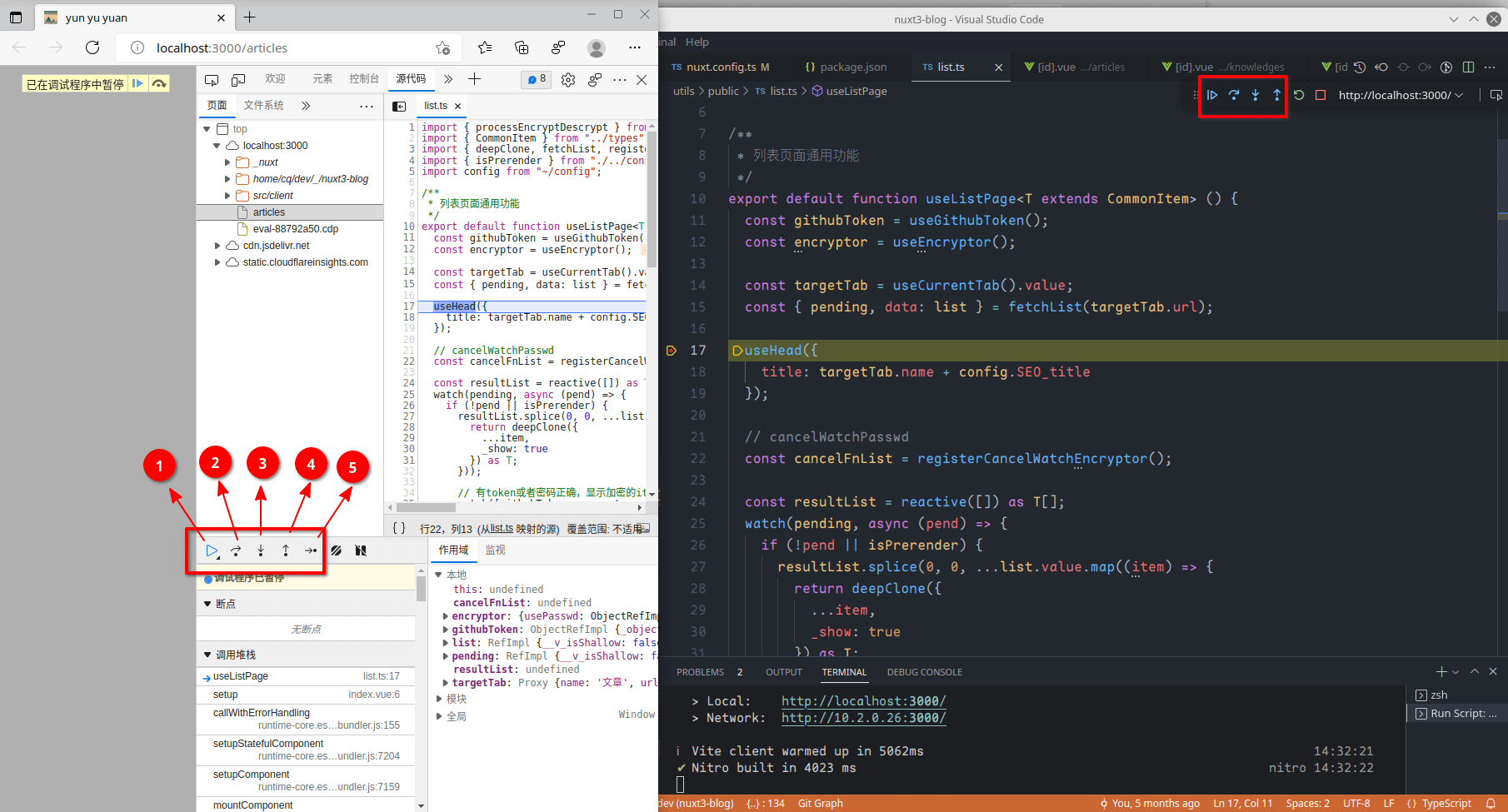
Task: Switch to the 控制台 console tab
Action: tap(364, 79)
